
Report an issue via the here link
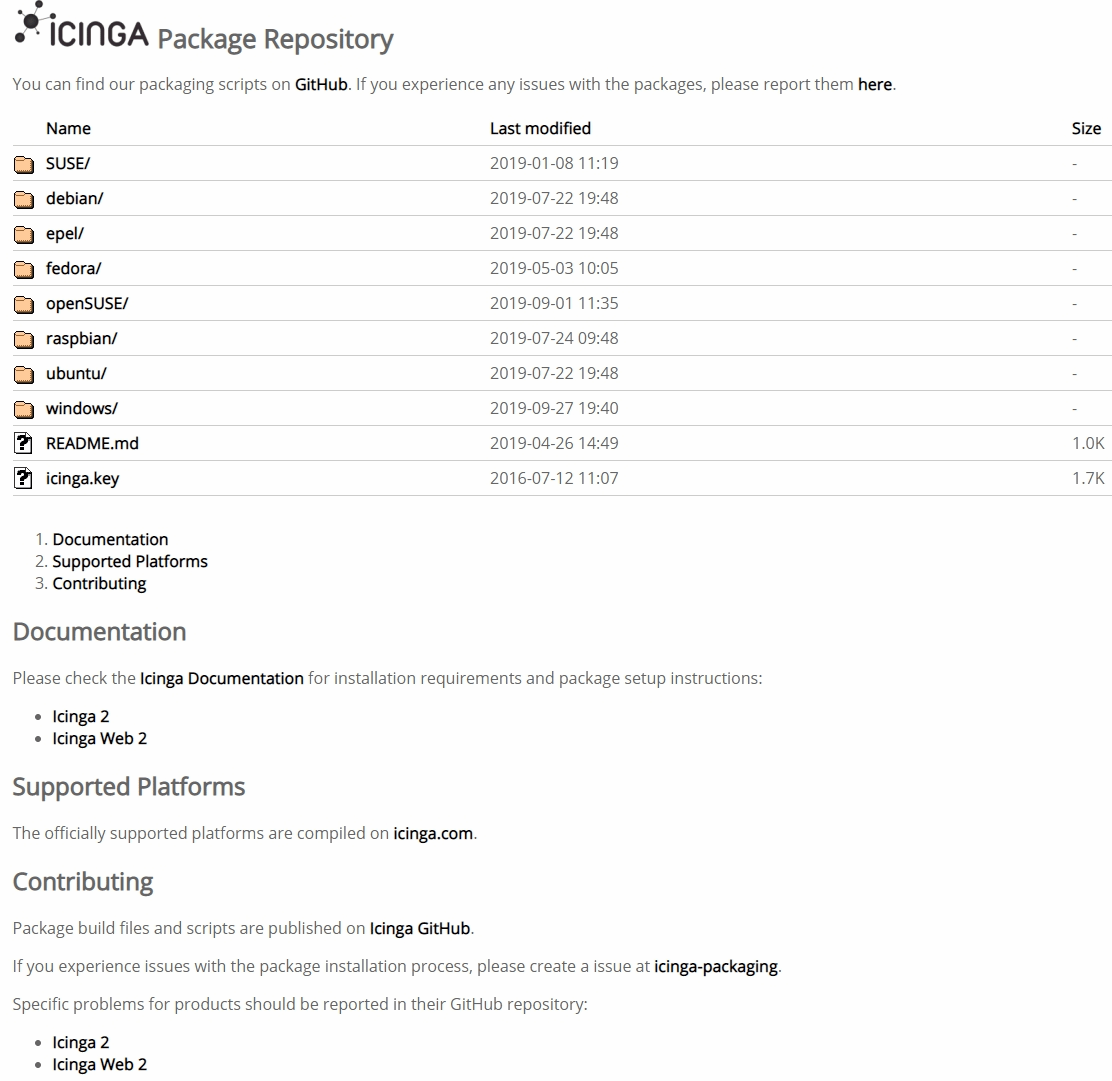coord(875,84)
